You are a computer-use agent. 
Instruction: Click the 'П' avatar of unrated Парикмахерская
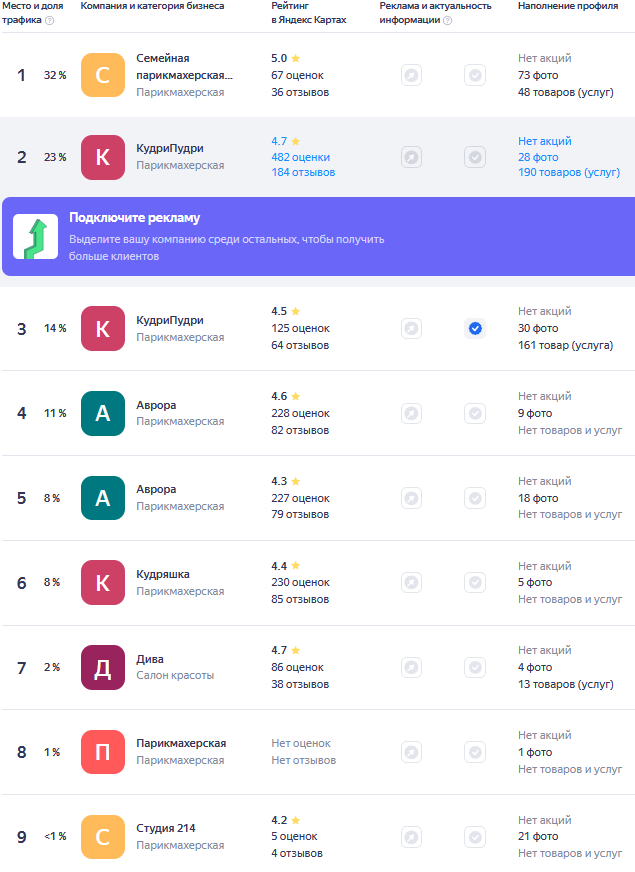[x=102, y=752]
